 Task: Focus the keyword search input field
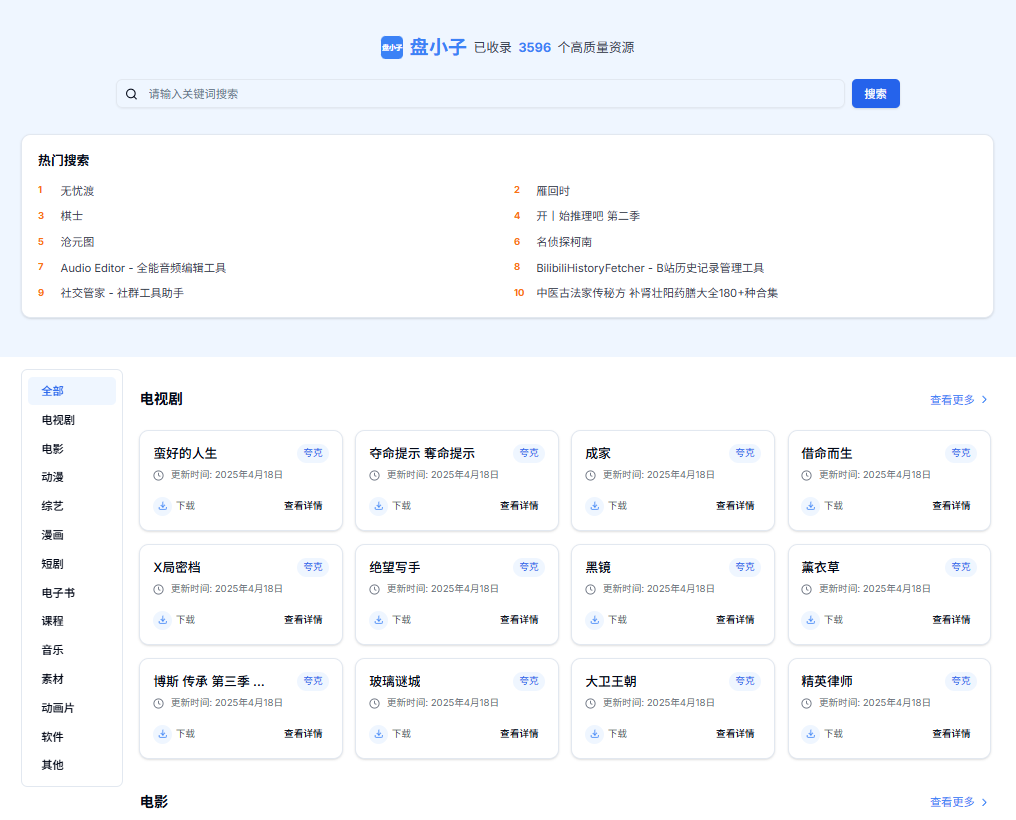(x=490, y=94)
